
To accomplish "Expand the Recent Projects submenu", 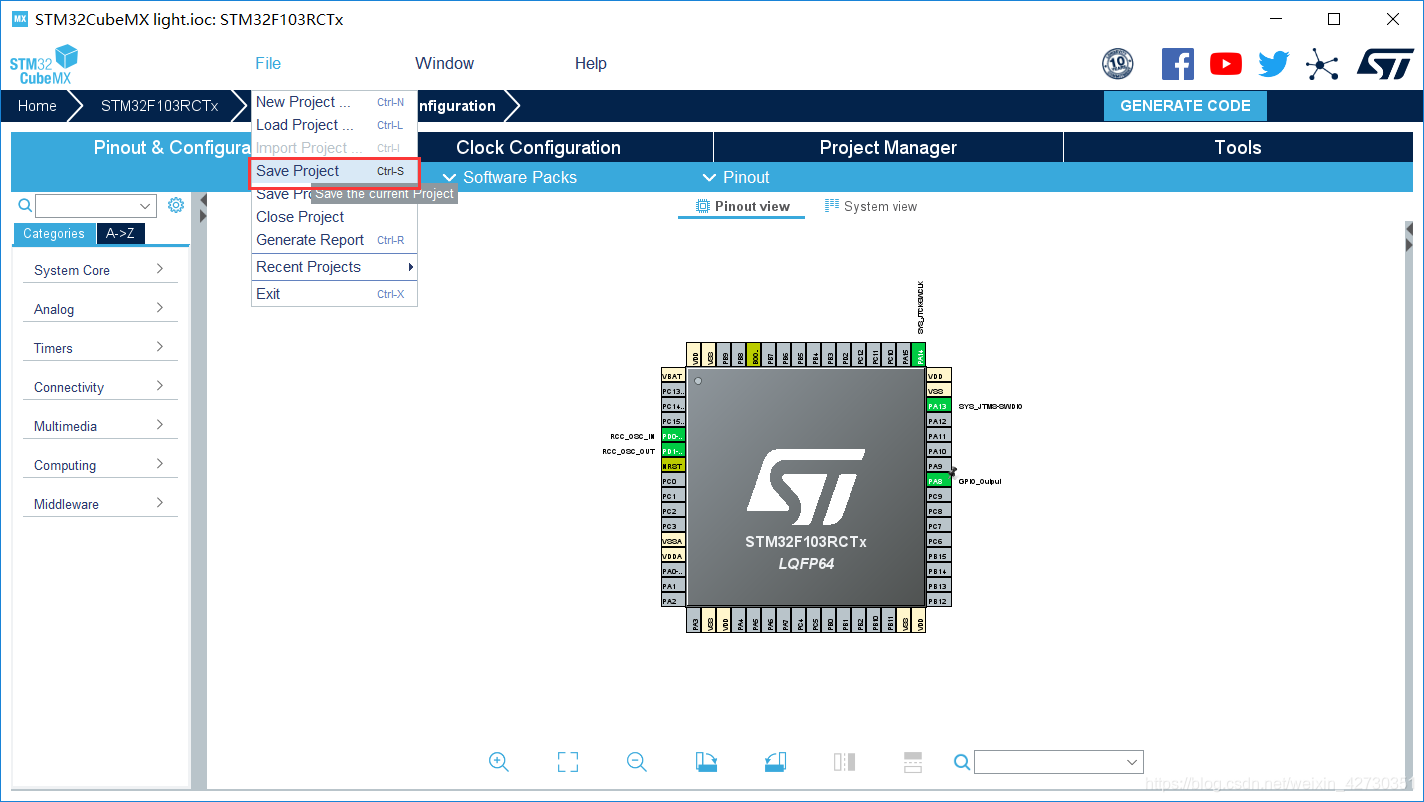I will [x=334, y=267].
